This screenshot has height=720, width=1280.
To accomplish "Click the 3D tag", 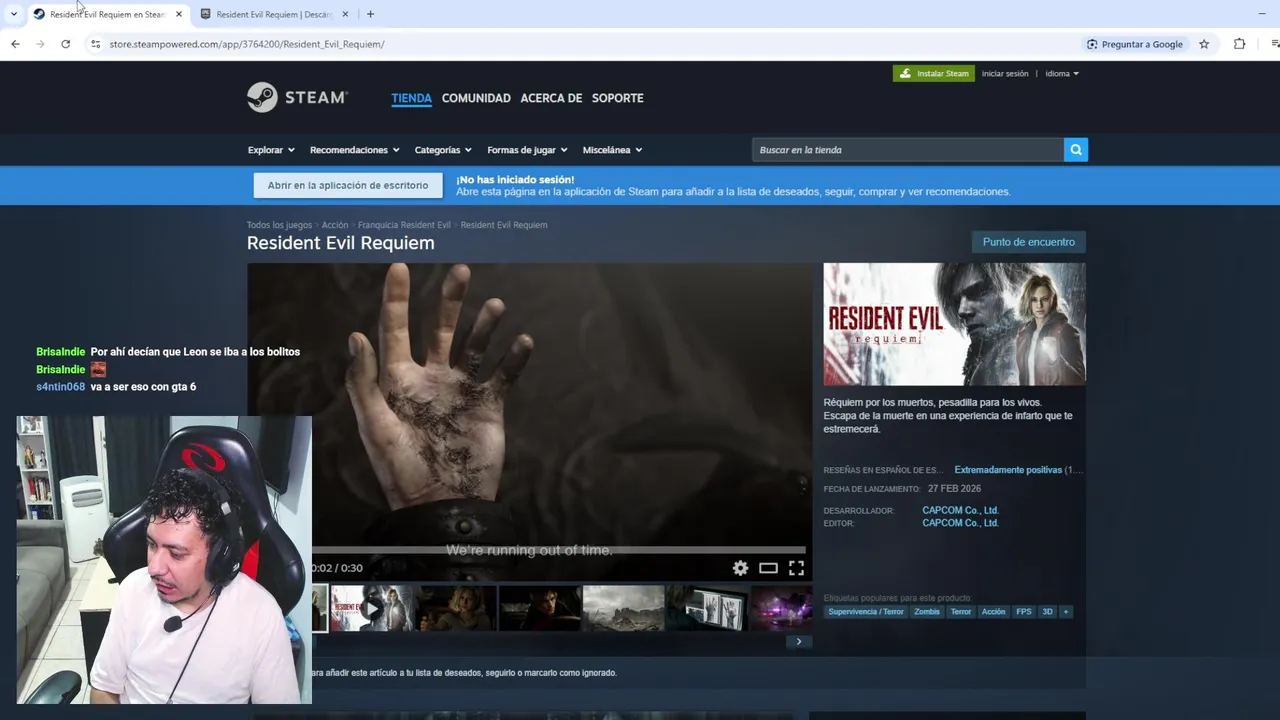I will tap(1047, 612).
